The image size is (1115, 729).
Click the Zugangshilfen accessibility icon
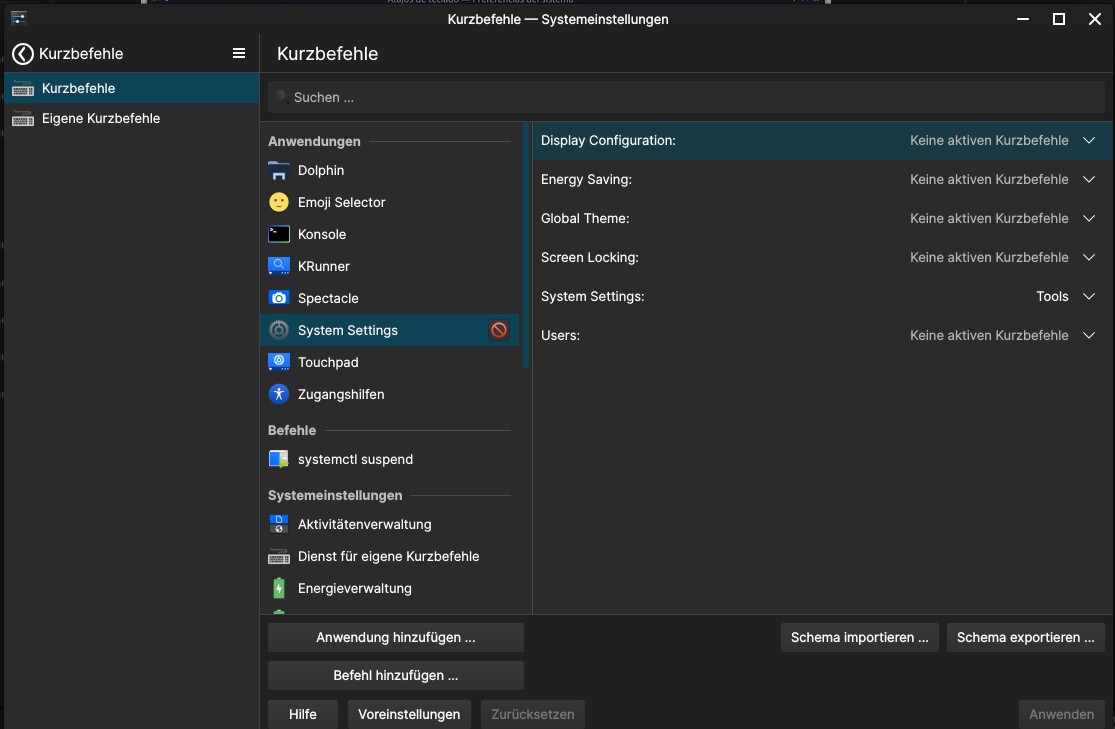pos(279,394)
